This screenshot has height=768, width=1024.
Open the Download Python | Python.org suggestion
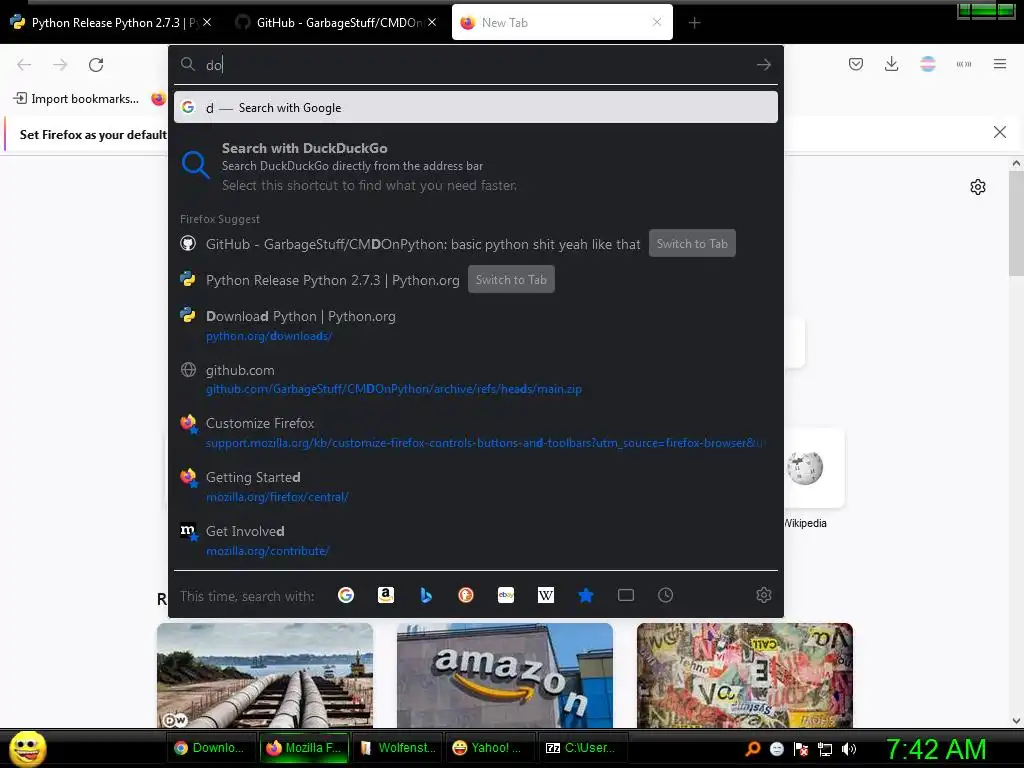pyautogui.click(x=475, y=325)
